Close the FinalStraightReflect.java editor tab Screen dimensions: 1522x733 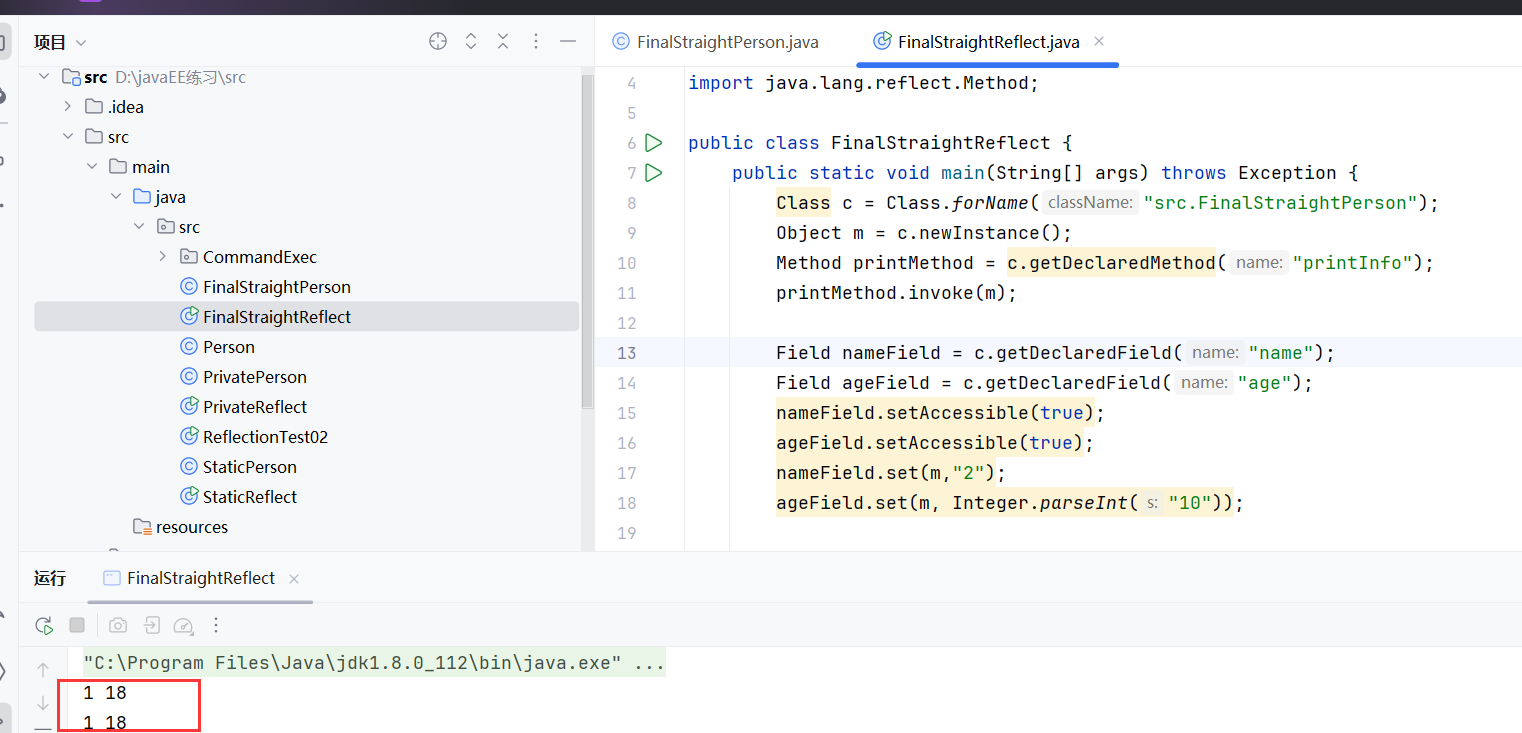[1099, 41]
